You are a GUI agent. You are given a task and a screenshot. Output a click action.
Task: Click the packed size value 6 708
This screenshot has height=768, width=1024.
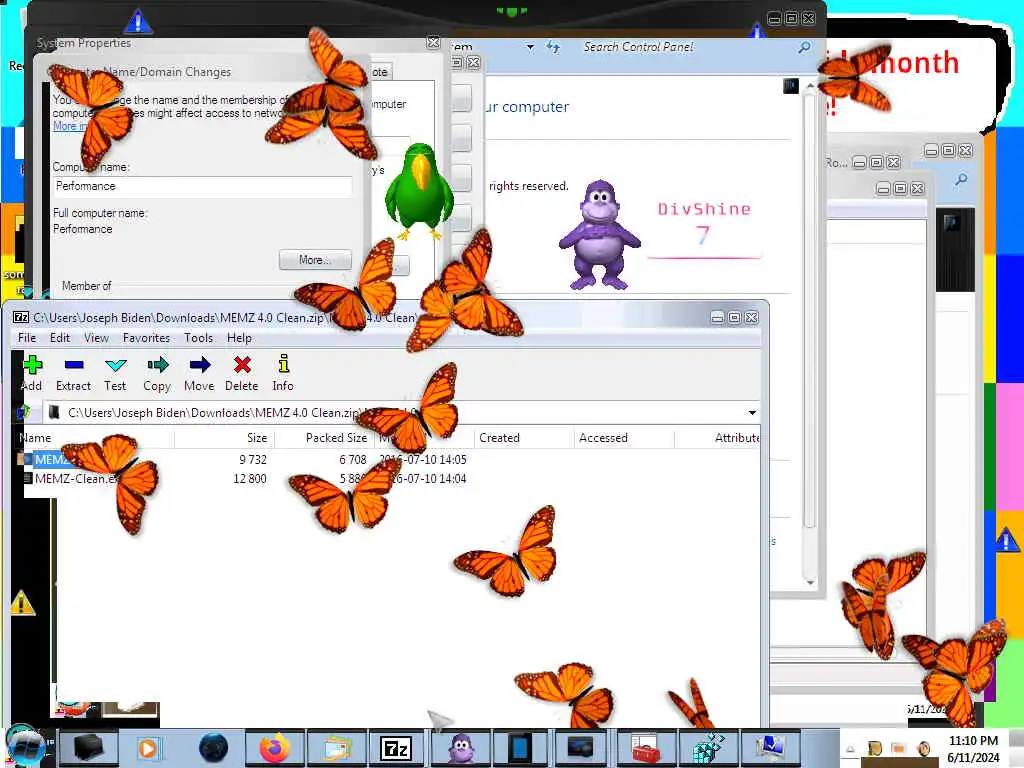point(353,460)
